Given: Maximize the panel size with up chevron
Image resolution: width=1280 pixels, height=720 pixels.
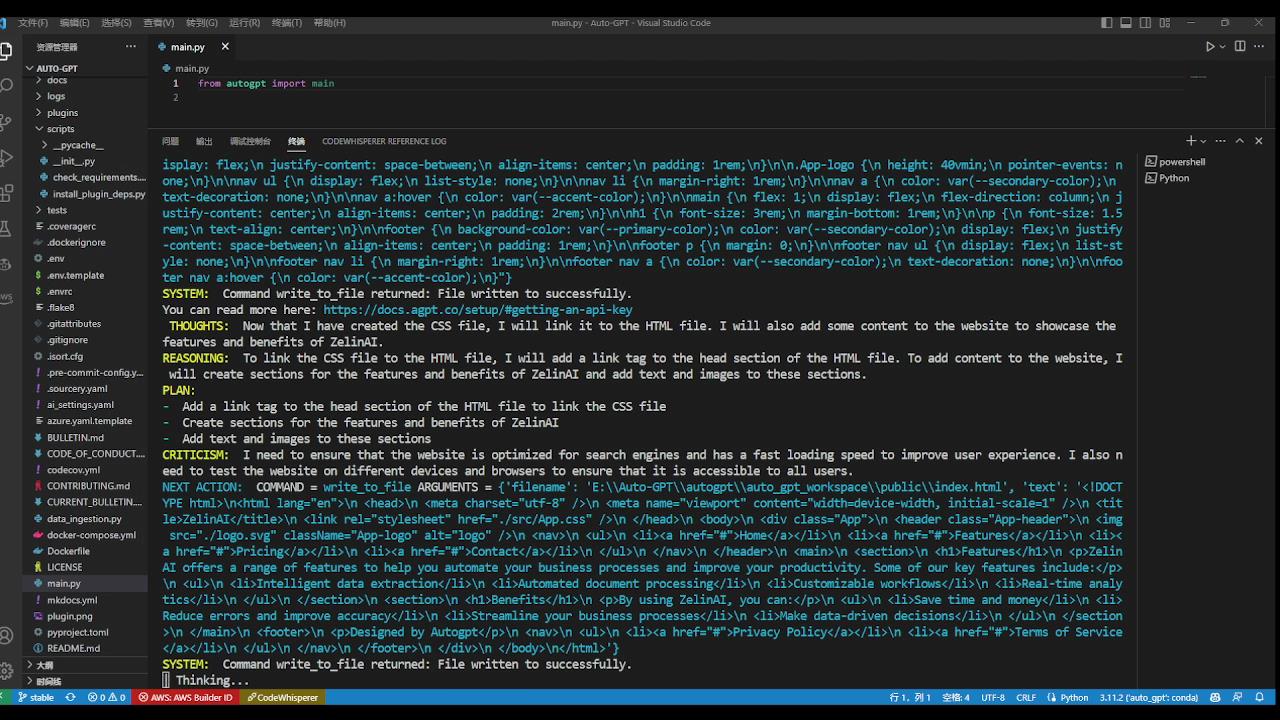Looking at the screenshot, I should [1240, 141].
